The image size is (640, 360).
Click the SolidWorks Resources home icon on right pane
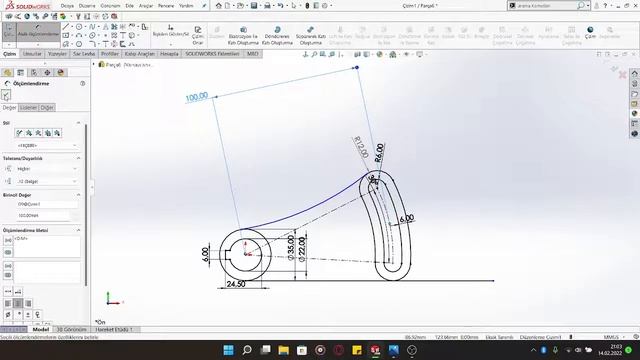635,73
